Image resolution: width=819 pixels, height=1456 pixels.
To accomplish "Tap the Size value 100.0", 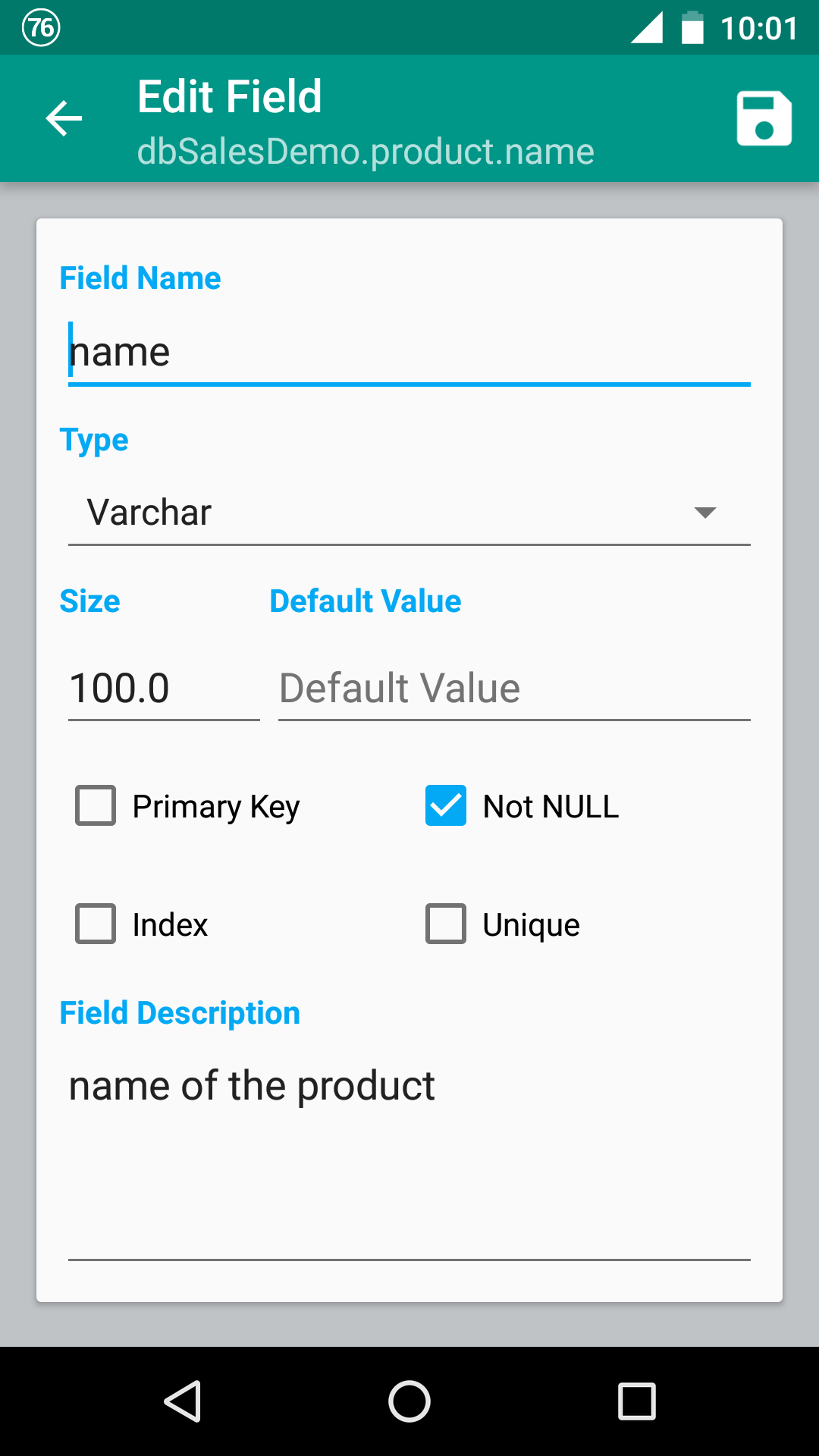I will (121, 689).
